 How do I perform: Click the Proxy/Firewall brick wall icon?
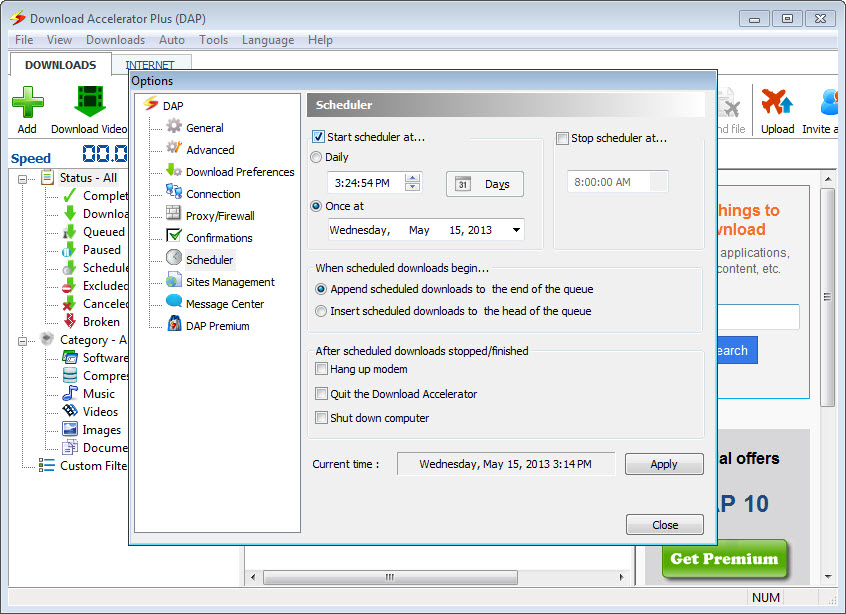(174, 214)
